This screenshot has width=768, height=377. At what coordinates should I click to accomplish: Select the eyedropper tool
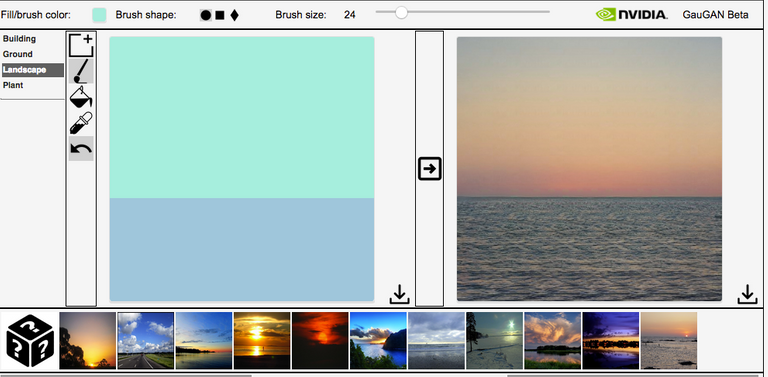(81, 123)
